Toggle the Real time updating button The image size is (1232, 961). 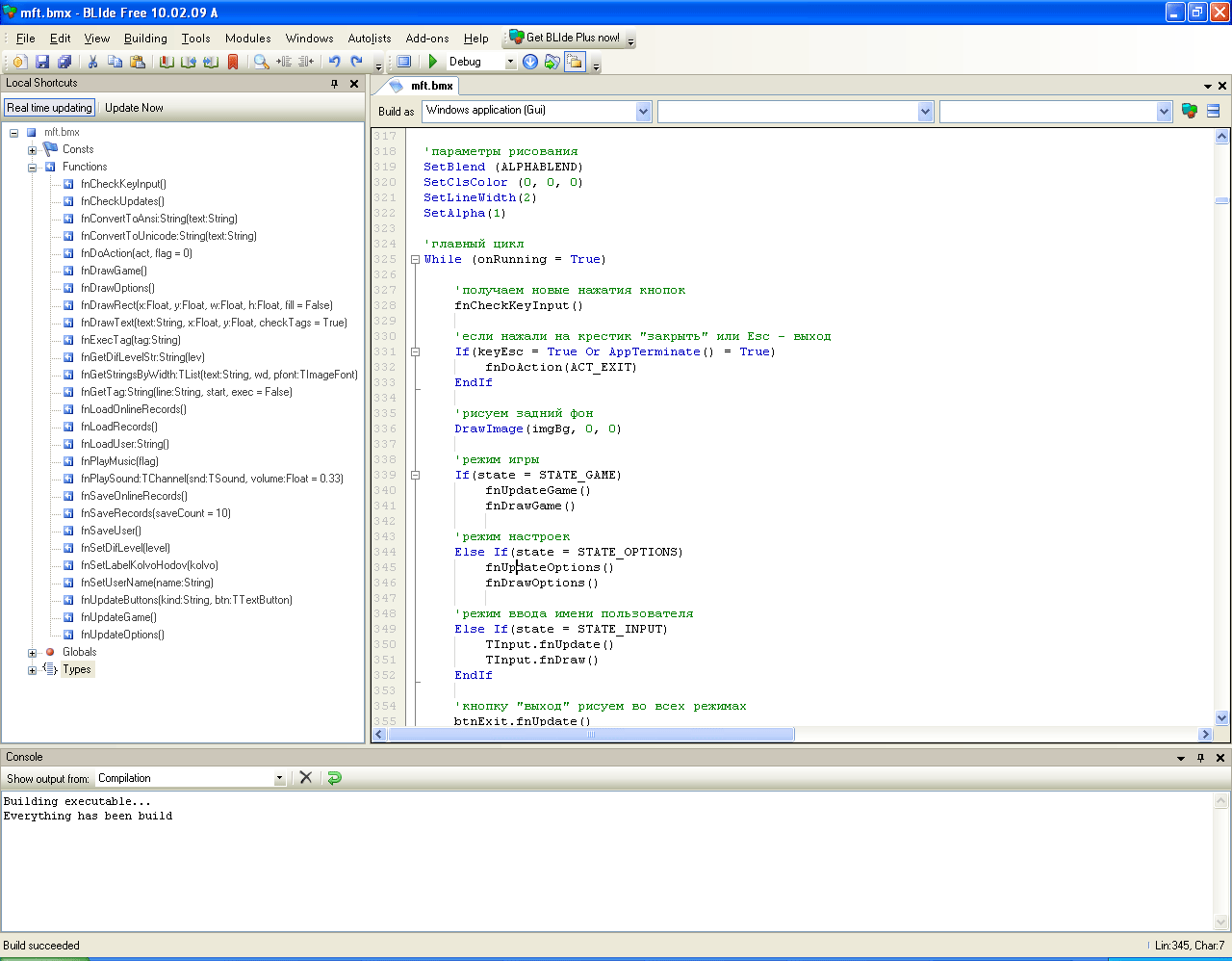49,108
